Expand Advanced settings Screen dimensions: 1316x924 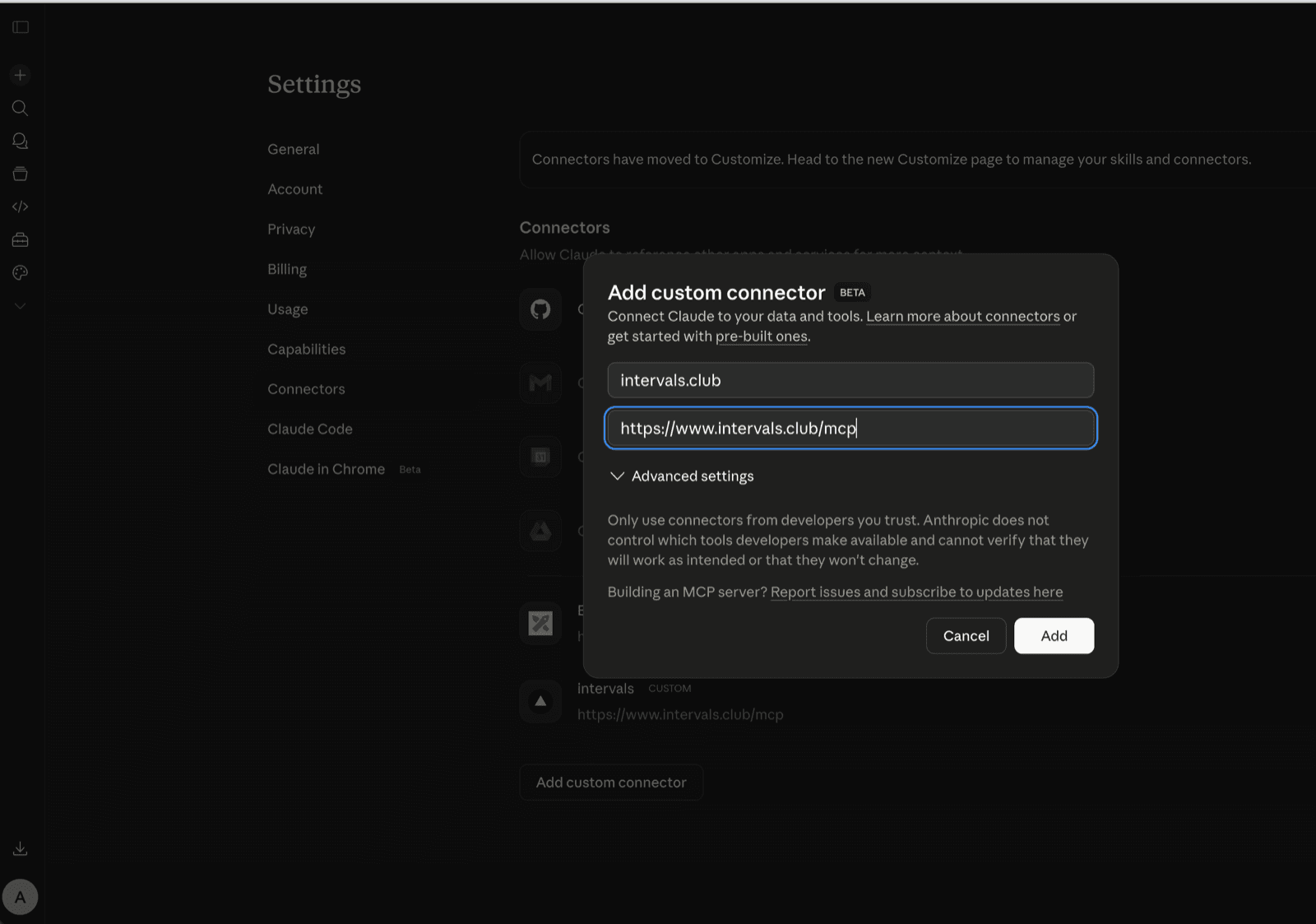[682, 476]
